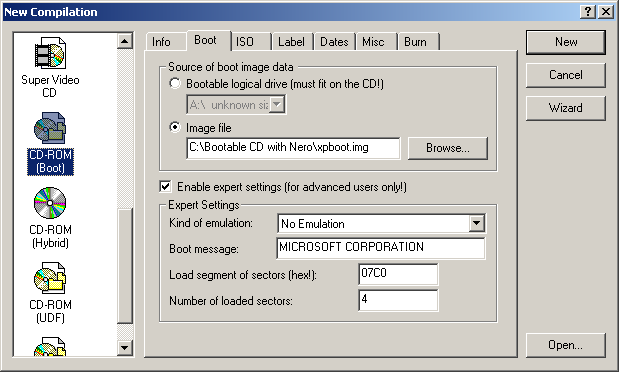Click the Boot message text field

[x=381, y=248]
